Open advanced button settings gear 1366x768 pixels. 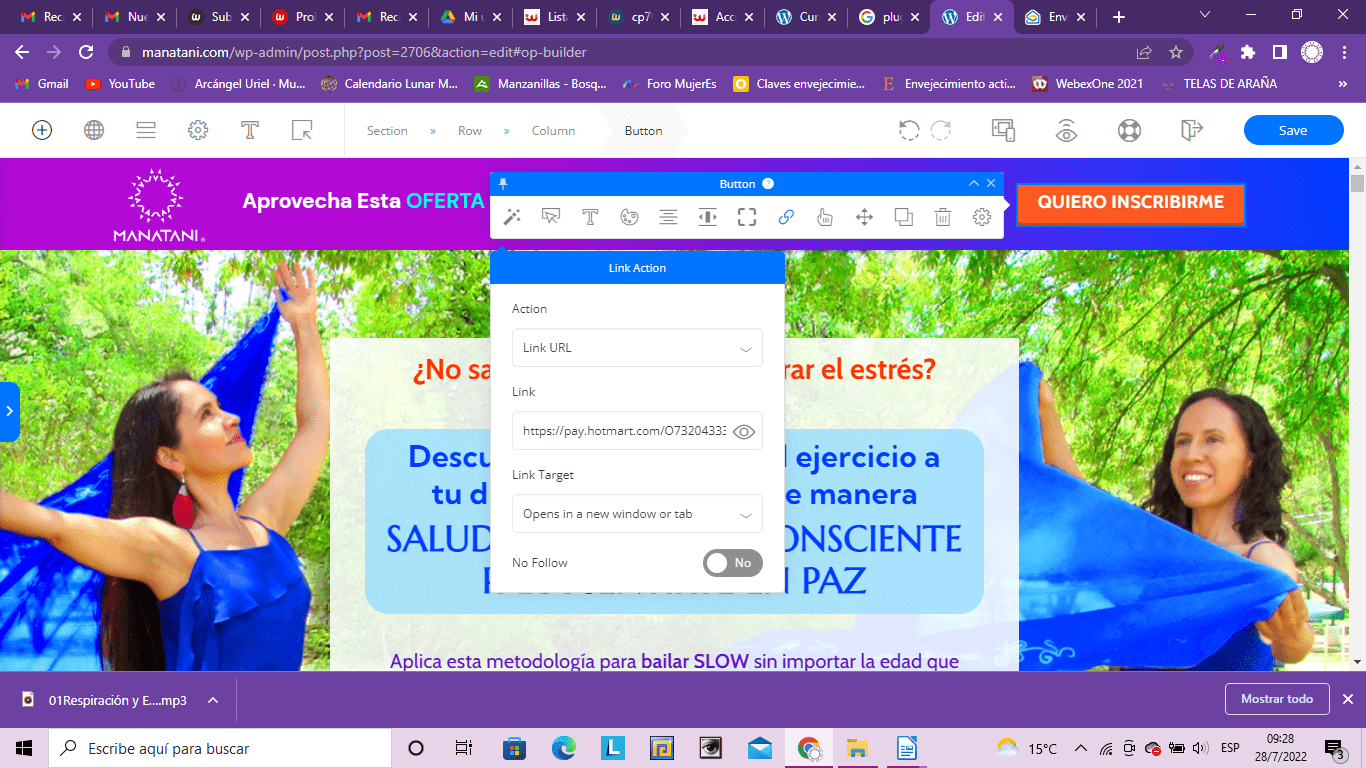pos(982,217)
